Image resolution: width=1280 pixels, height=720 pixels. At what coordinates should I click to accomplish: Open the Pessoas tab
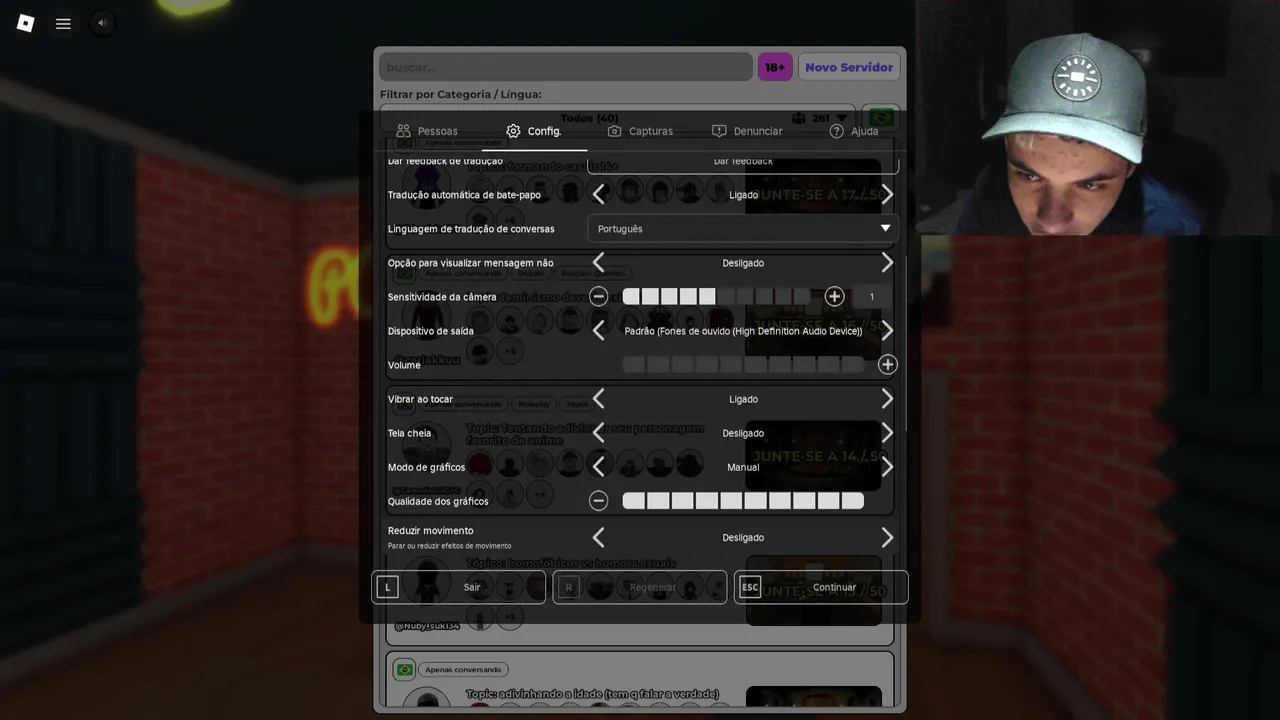coord(427,131)
